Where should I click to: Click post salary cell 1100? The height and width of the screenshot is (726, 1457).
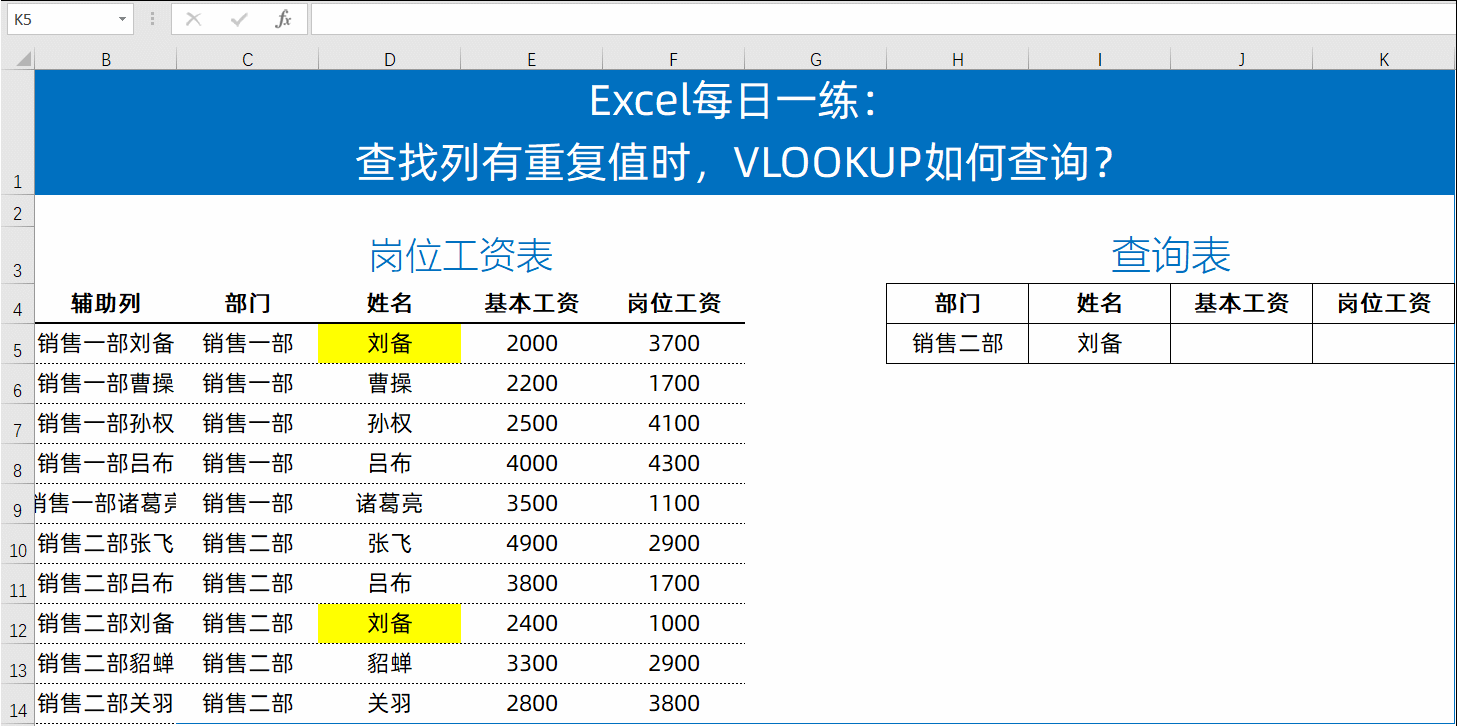(674, 504)
